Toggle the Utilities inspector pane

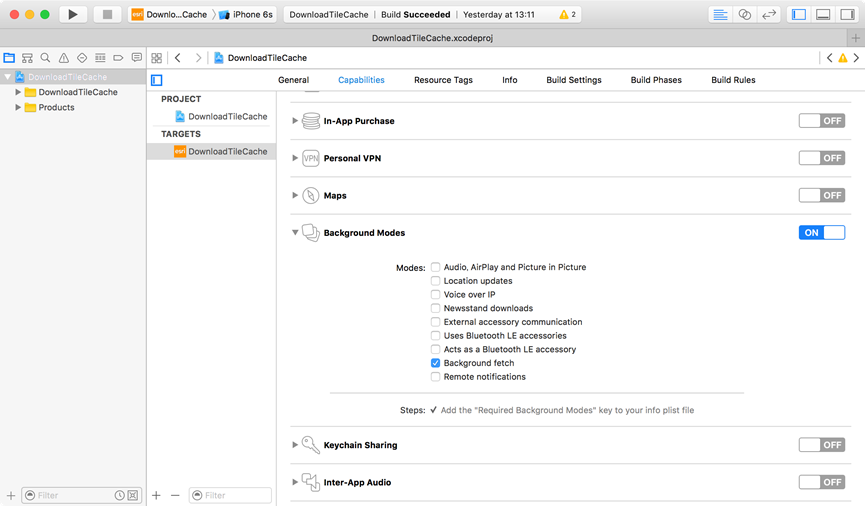pyautogui.click(x=847, y=14)
